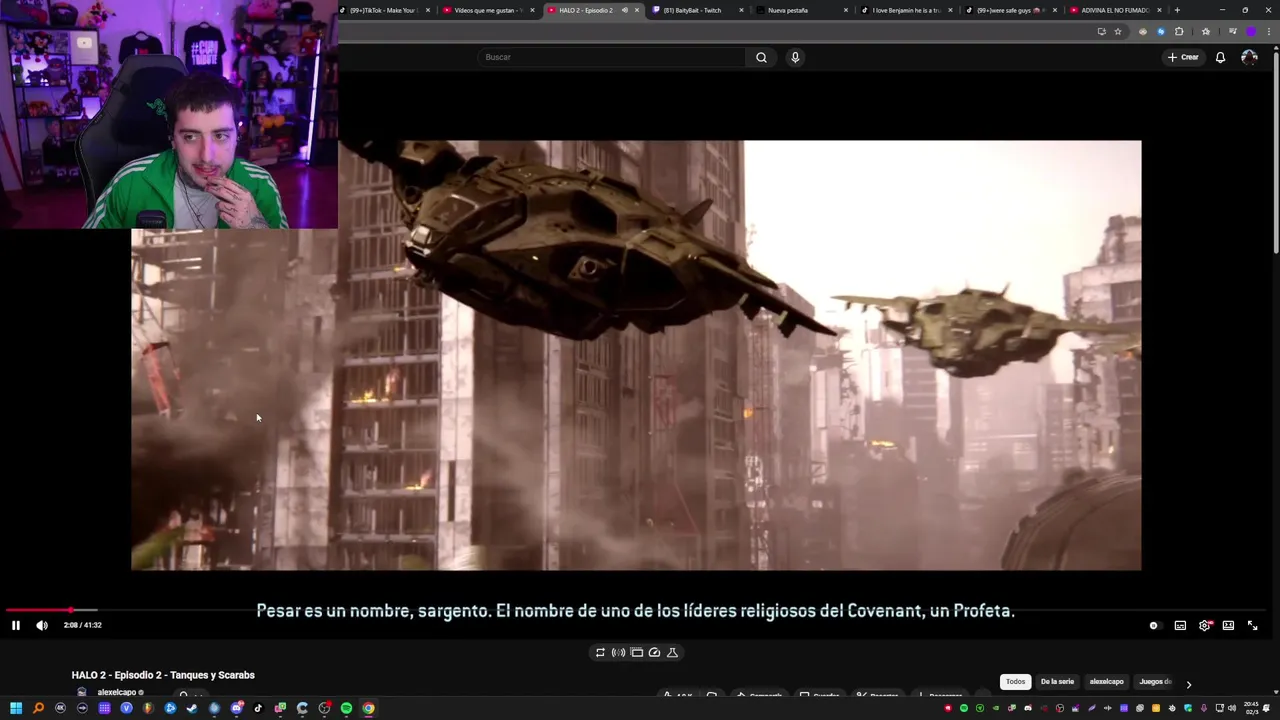The height and width of the screenshot is (720, 1280).
Task: Open the account avatar menu
Action: [x=1249, y=57]
